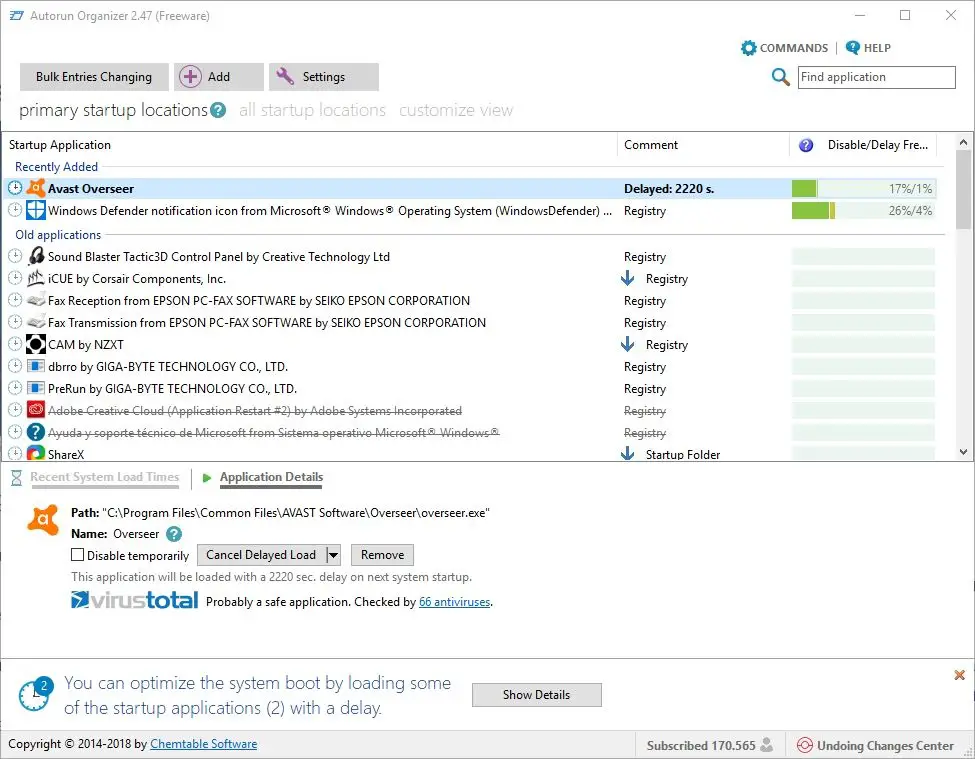Click the clock toggle on the CAM by NZXT row

click(x=15, y=344)
